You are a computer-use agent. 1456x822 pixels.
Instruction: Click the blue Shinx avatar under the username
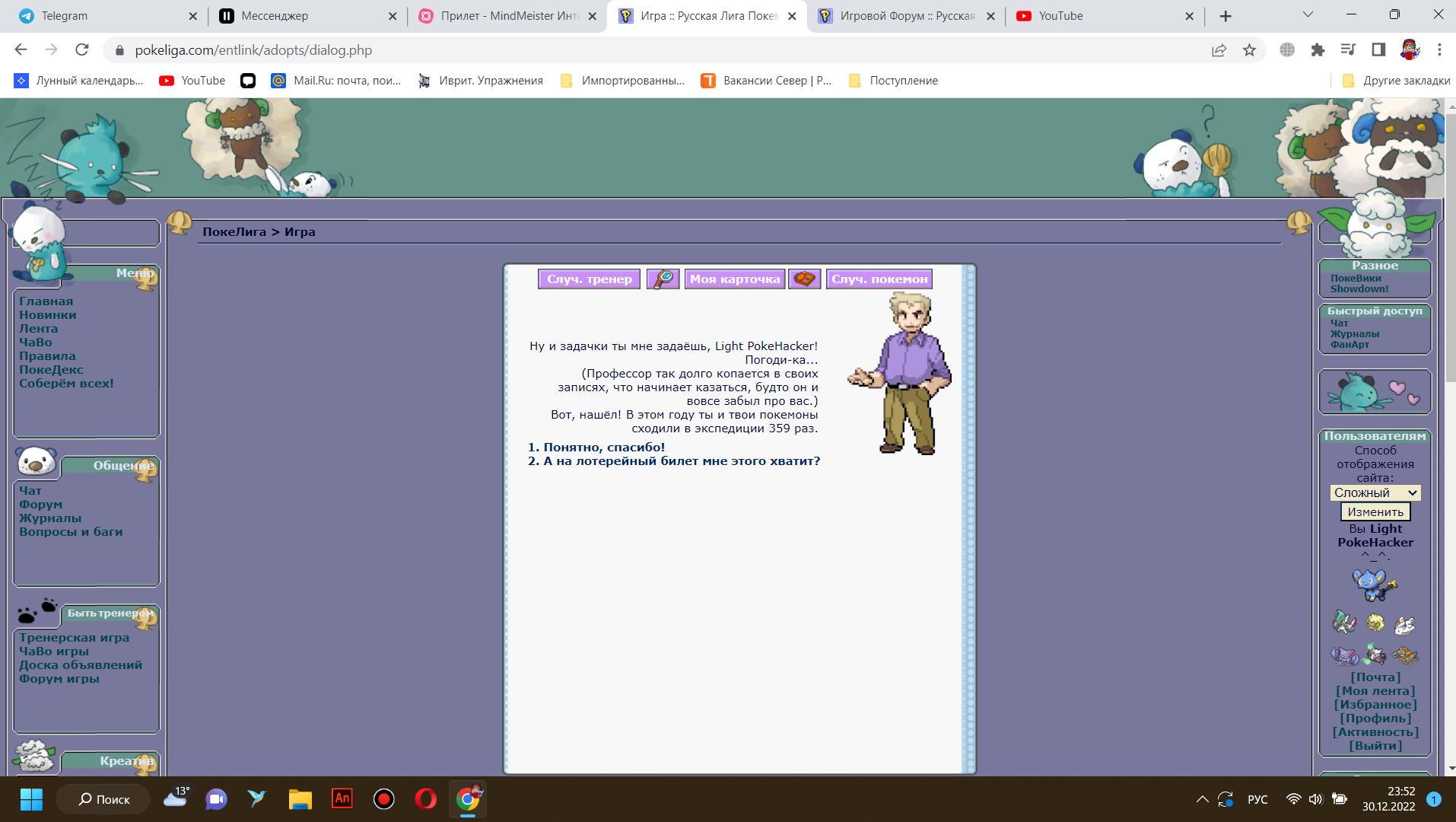click(x=1375, y=585)
